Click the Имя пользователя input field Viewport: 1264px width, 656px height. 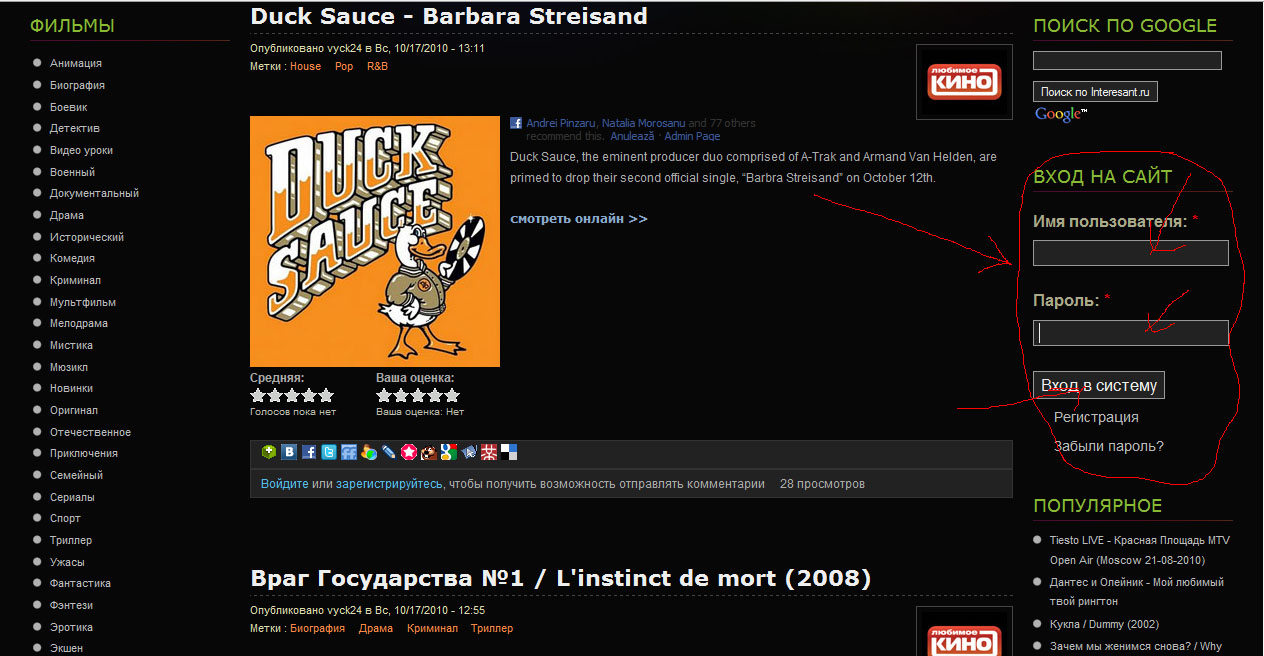pyautogui.click(x=1130, y=253)
